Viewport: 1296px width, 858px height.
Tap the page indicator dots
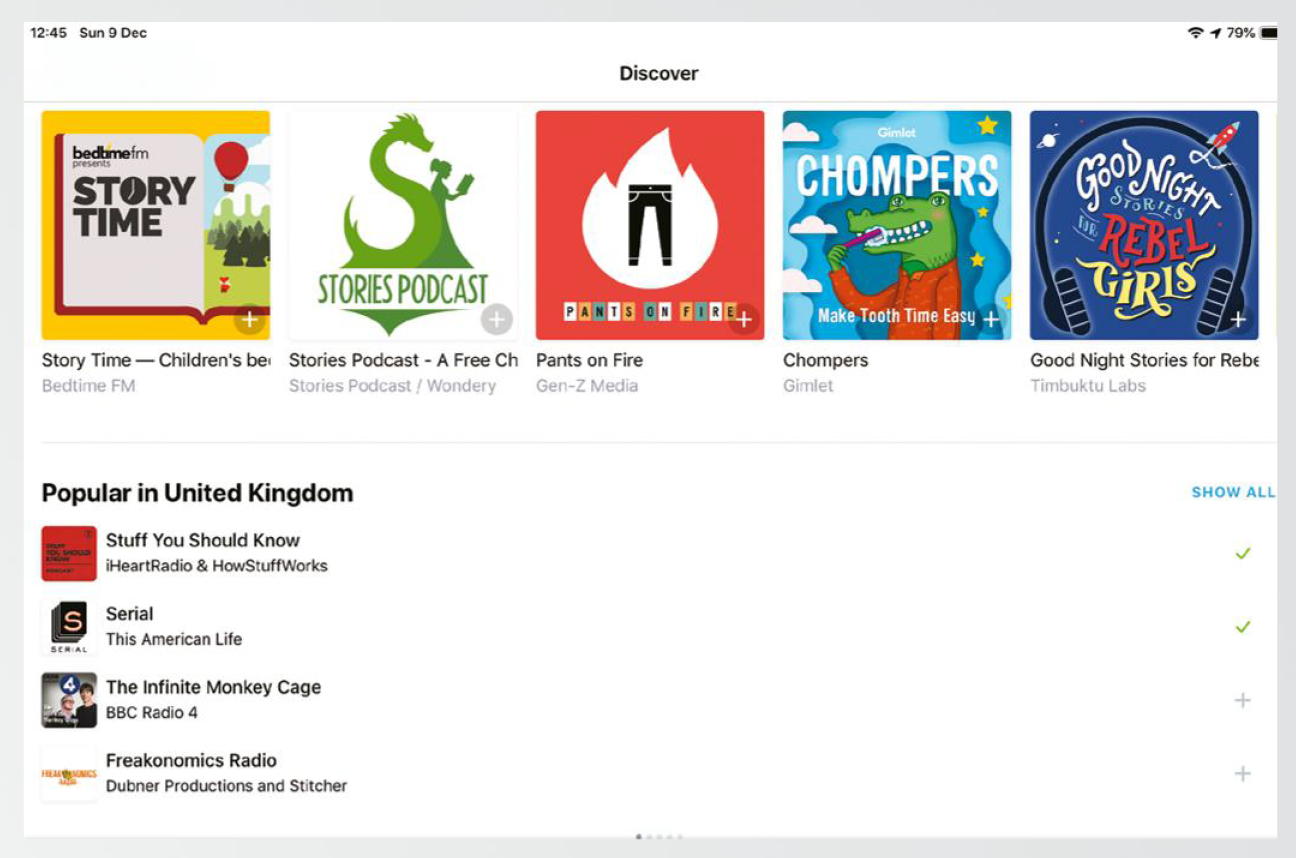pos(659,836)
